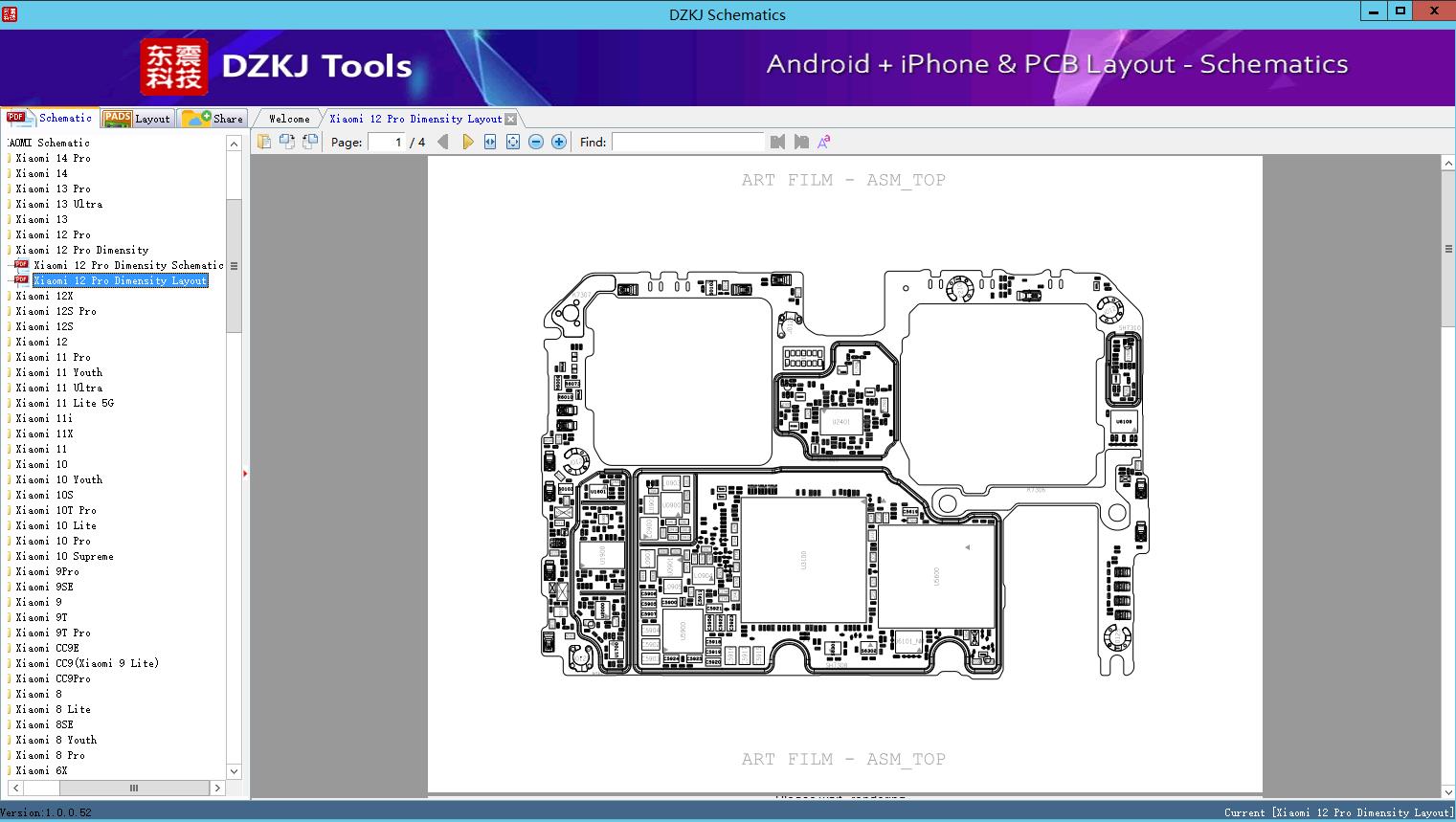The height and width of the screenshot is (822, 1456).
Task: Switch to the Layout panel tab
Action: pos(137,119)
